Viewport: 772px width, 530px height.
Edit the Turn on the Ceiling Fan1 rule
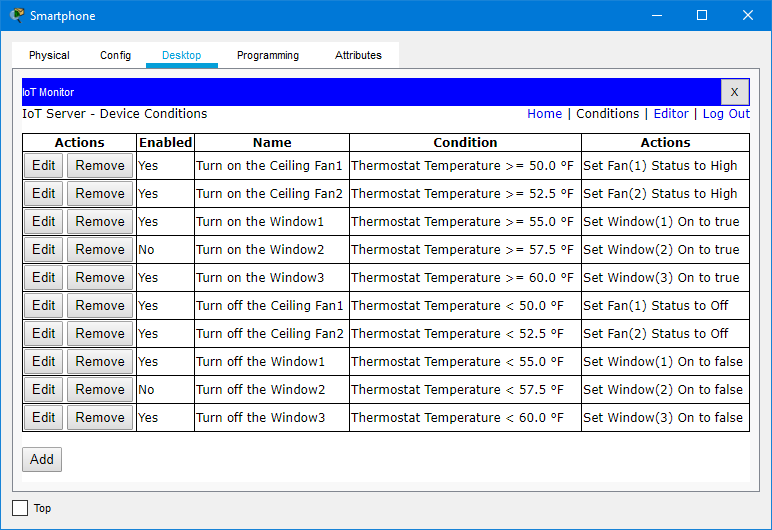click(x=44, y=166)
